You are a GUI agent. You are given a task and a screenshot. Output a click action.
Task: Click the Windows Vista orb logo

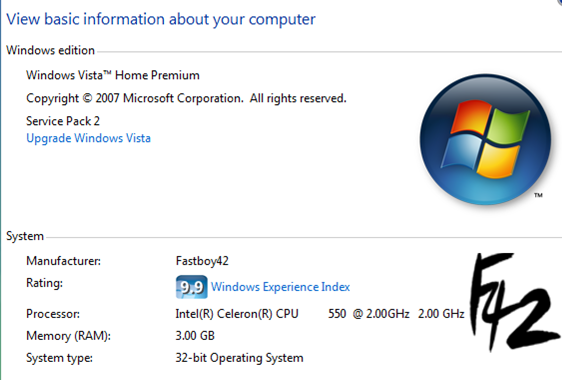(485, 139)
